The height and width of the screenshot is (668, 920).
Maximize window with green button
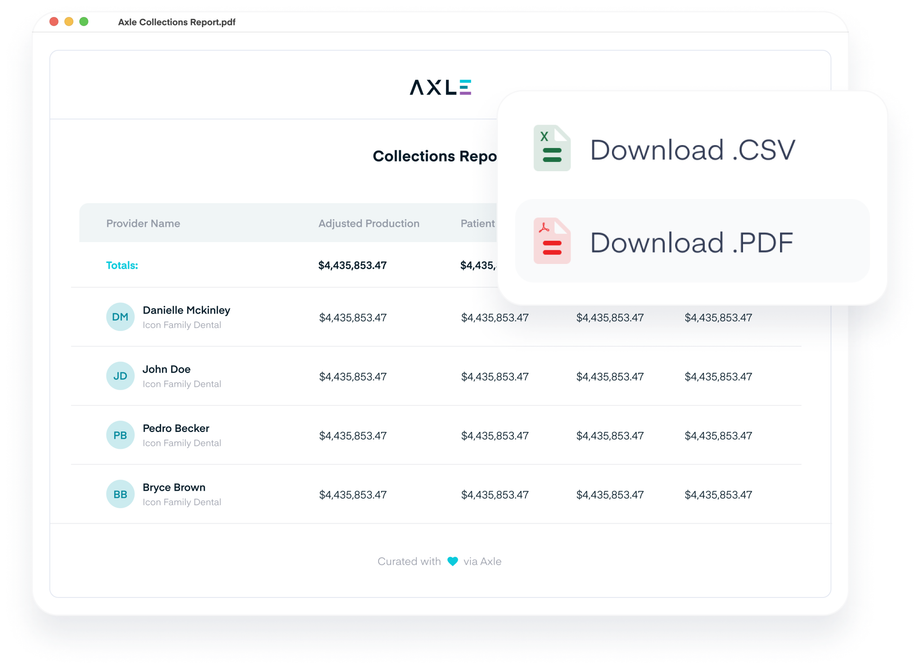pyautogui.click(x=84, y=21)
